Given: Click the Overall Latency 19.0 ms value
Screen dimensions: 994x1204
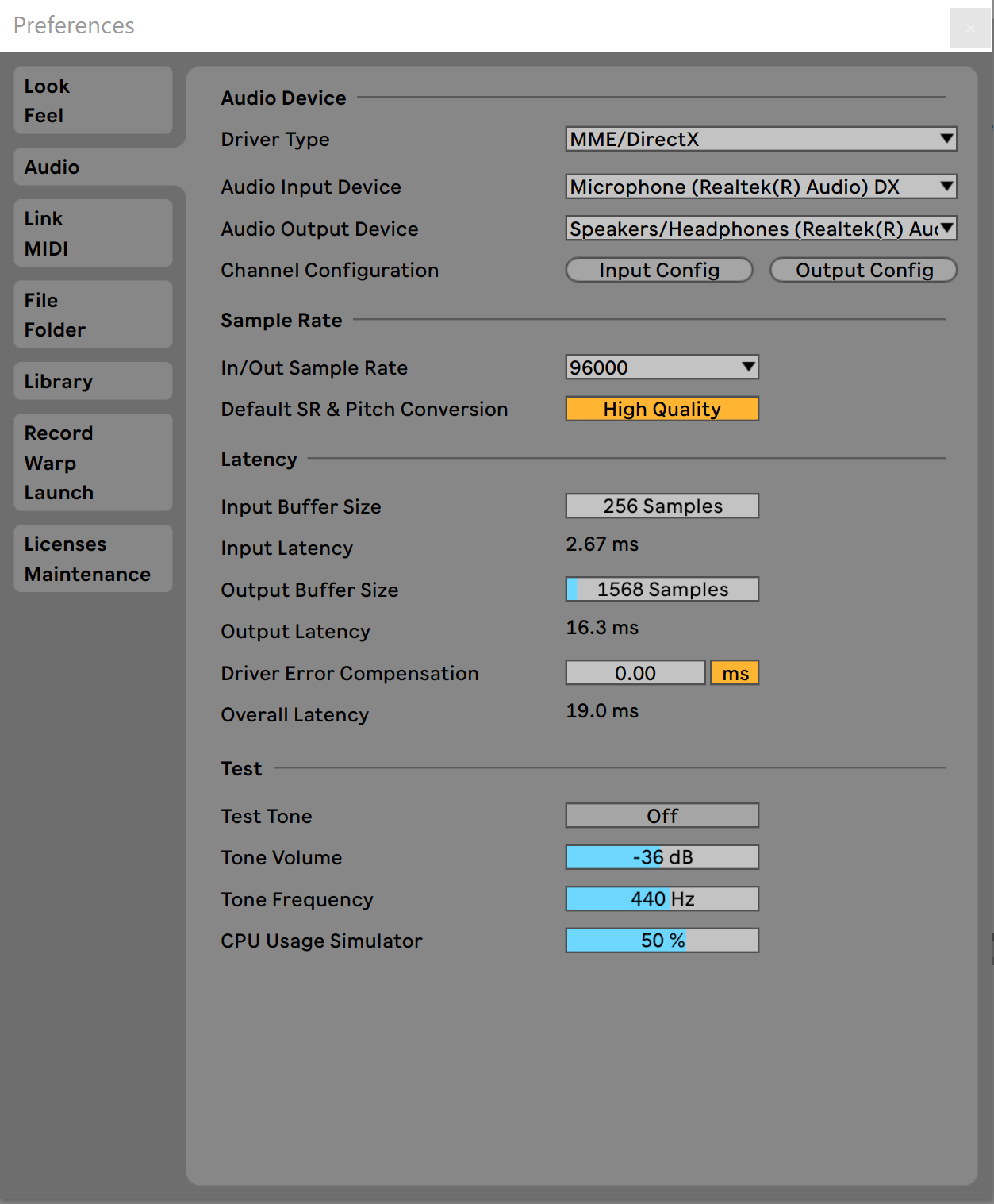Looking at the screenshot, I should [x=602, y=711].
